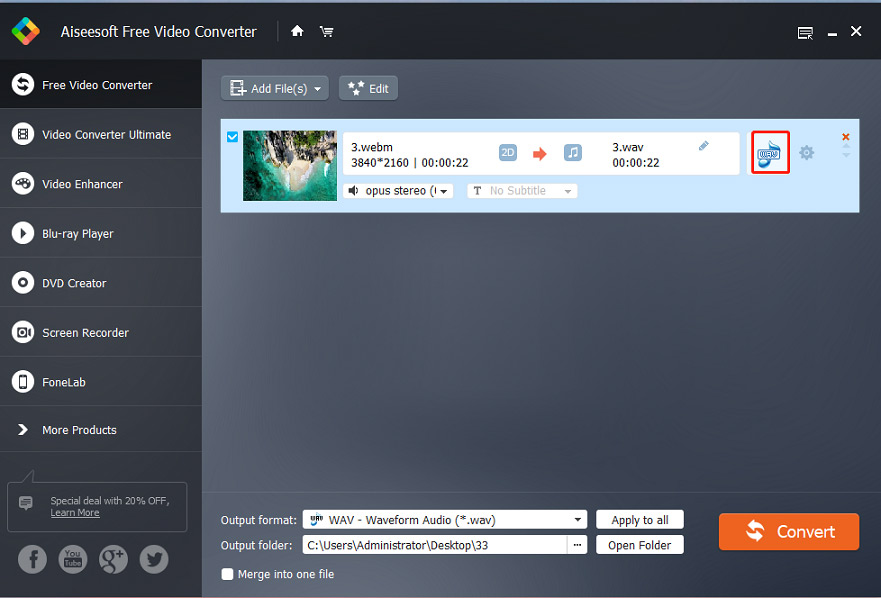881x598 pixels.
Task: Click the 3.webm beach video thumbnail
Action: (x=289, y=165)
